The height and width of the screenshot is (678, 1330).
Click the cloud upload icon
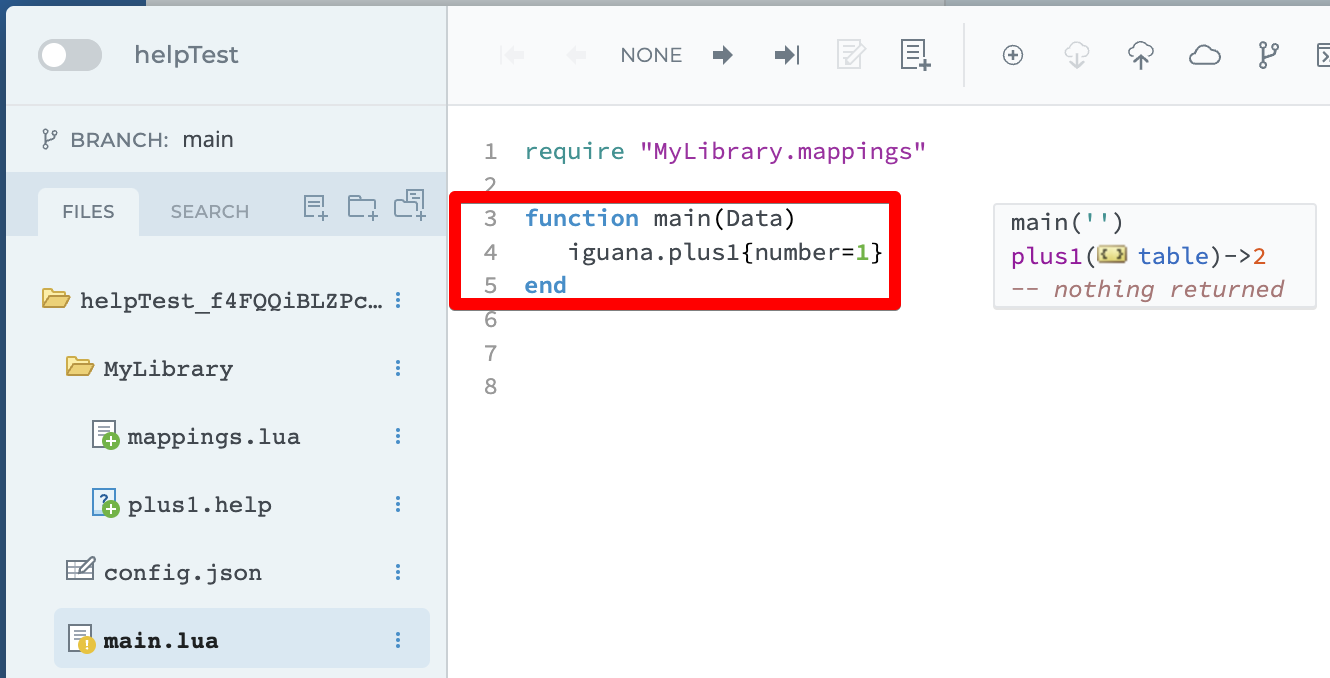coord(1140,56)
